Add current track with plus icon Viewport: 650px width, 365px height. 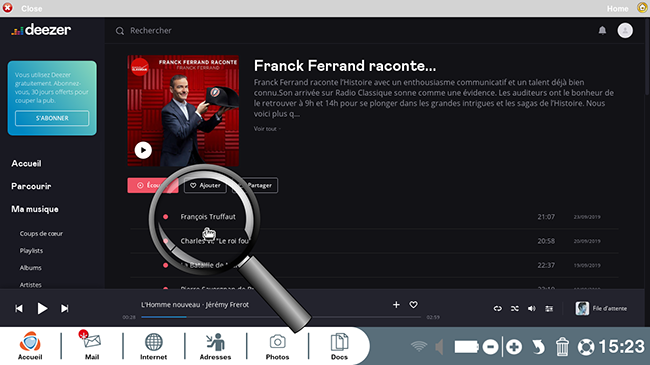coord(396,304)
